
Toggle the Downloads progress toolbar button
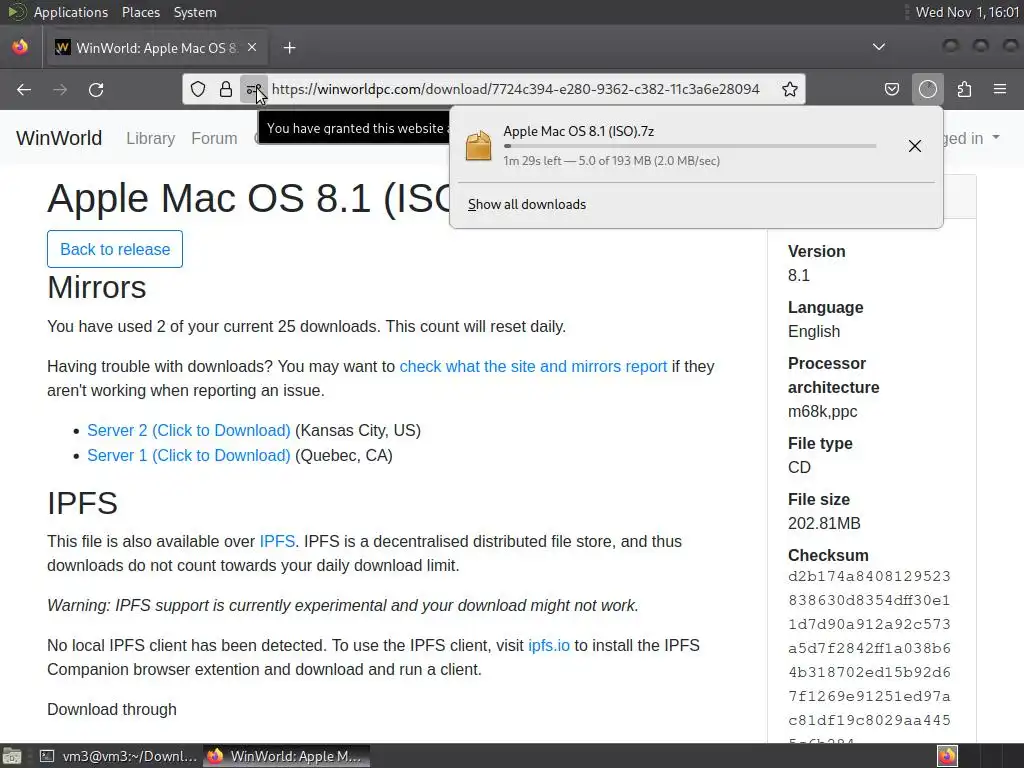pyautogui.click(x=928, y=89)
